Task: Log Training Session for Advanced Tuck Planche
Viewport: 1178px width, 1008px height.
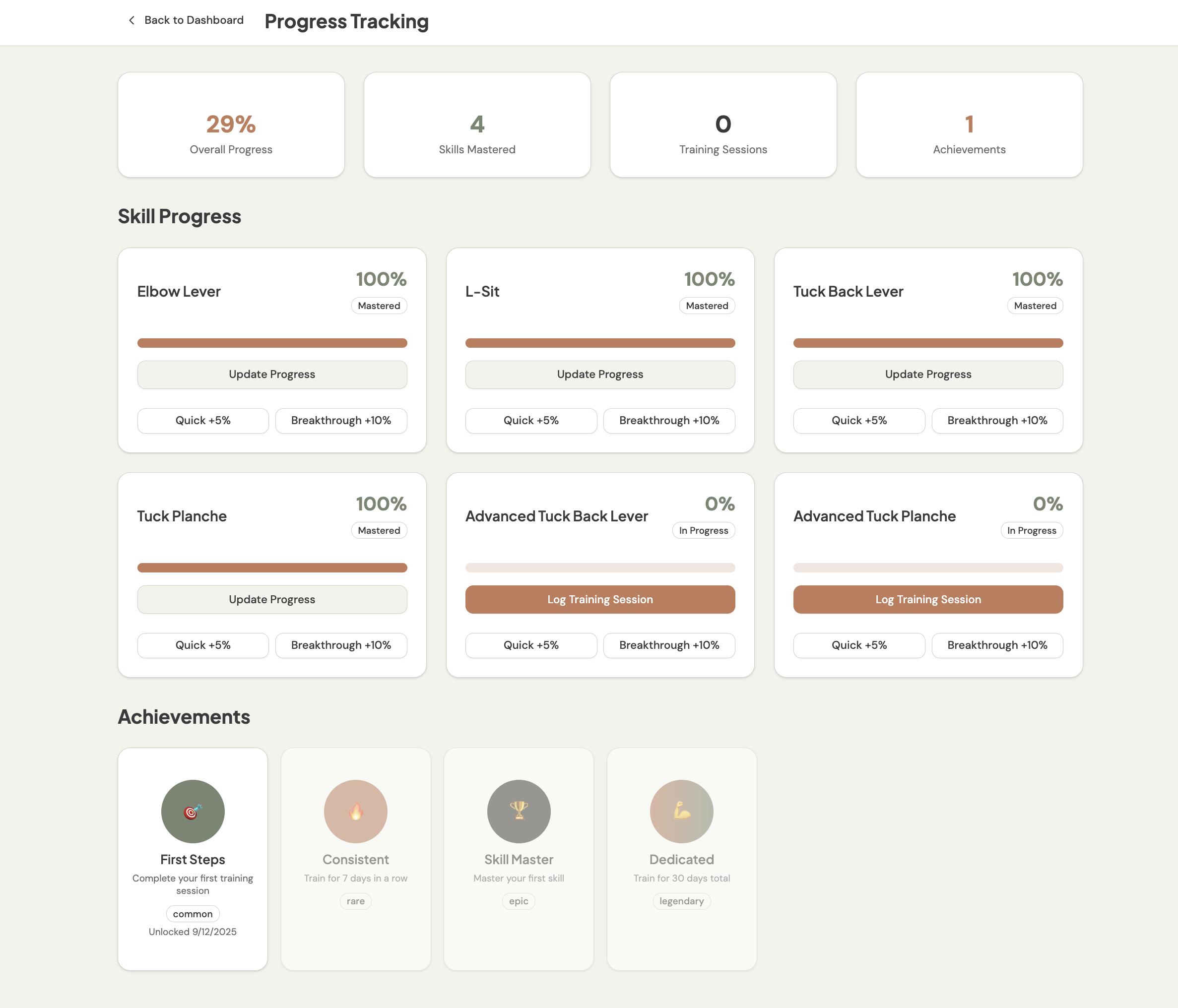Action: (x=928, y=599)
